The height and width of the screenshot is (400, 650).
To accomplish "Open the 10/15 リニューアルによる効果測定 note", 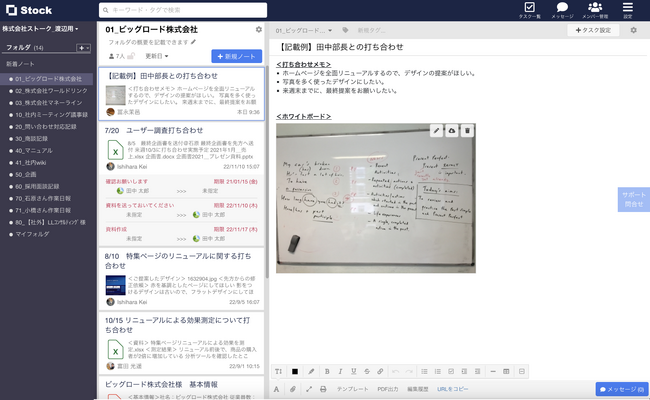I will coord(182,343).
